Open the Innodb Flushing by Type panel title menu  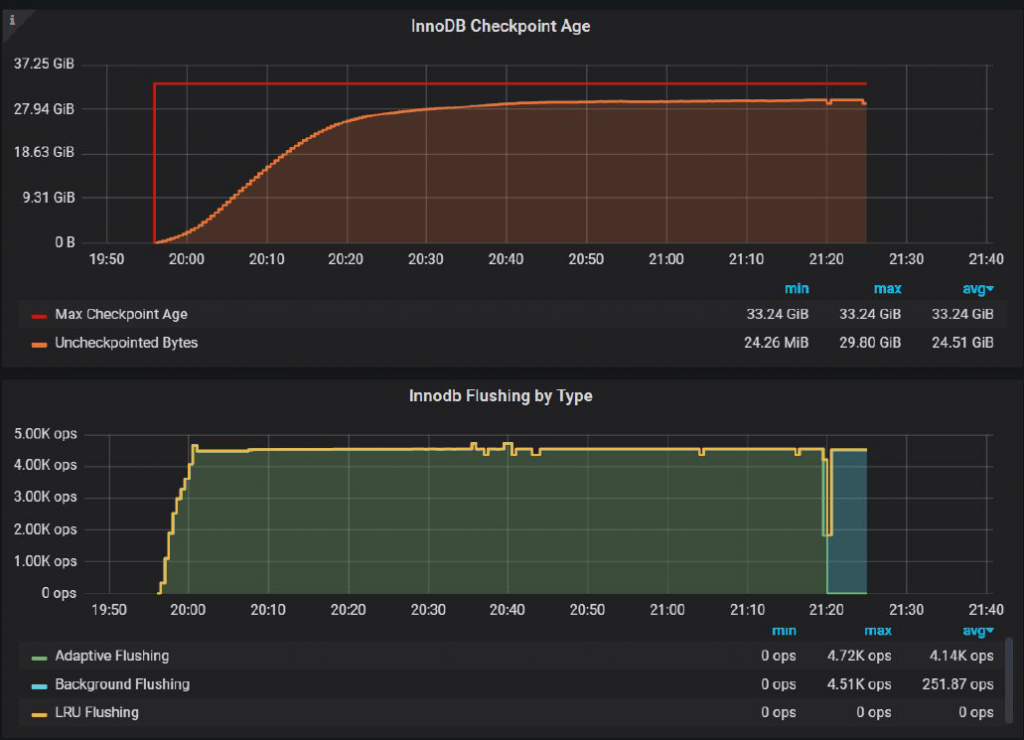pos(501,396)
